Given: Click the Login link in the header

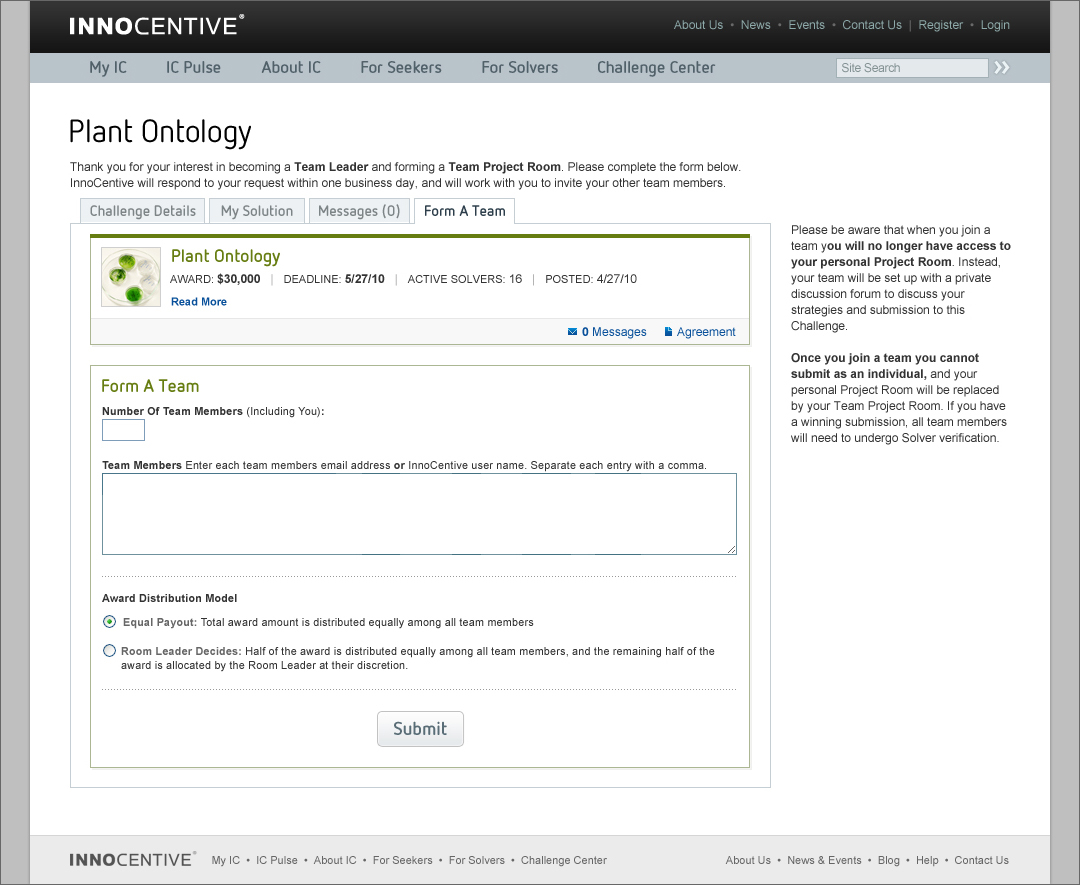Looking at the screenshot, I should pyautogui.click(x=995, y=25).
